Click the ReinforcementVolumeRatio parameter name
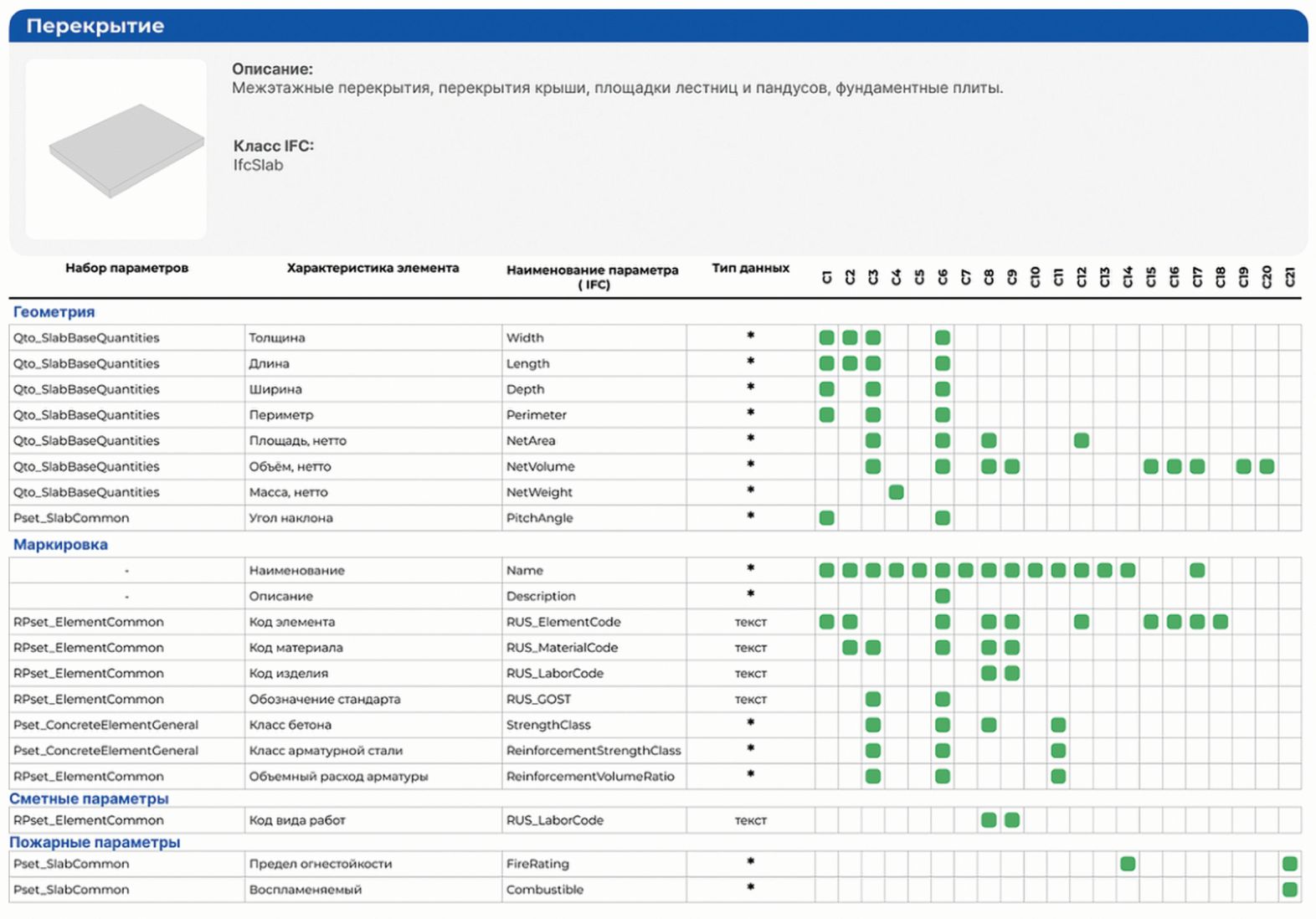This screenshot has height=919, width=1316. 590,777
